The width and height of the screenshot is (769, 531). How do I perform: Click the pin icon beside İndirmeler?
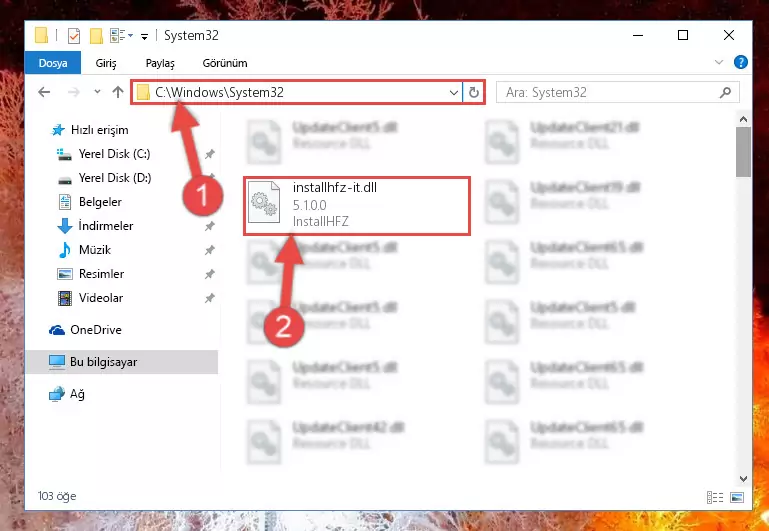pos(209,226)
